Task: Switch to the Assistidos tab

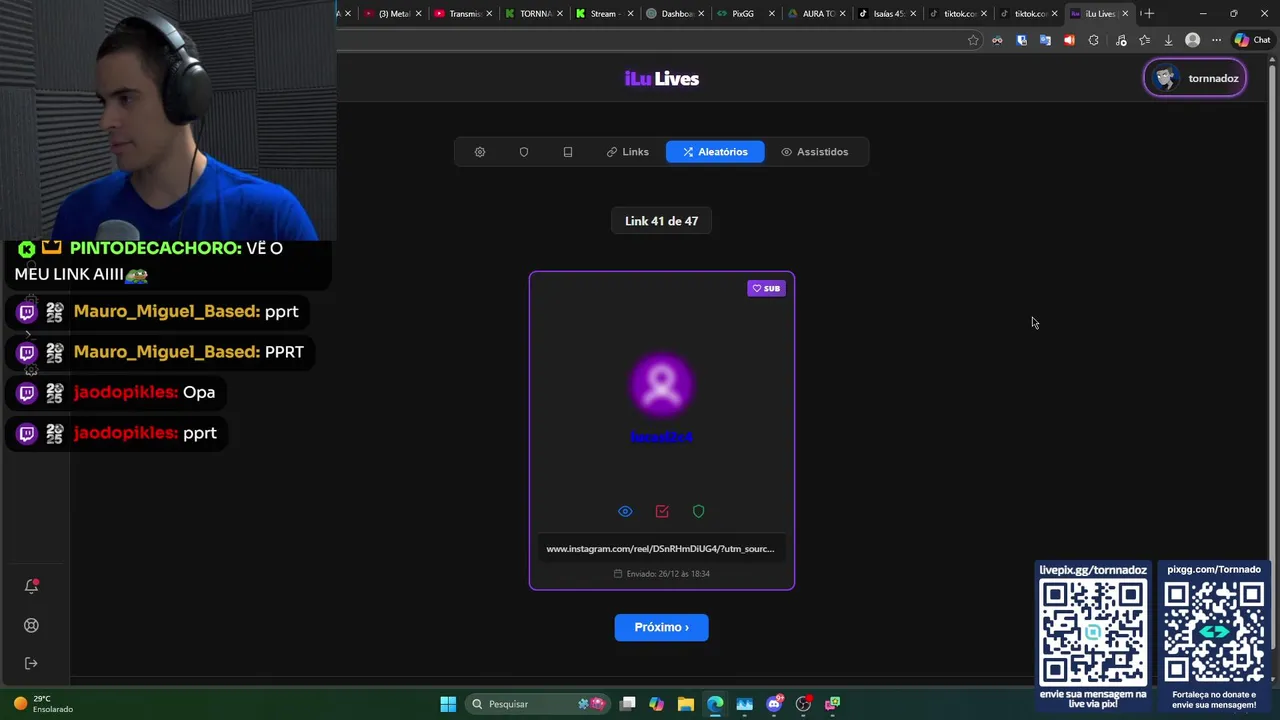Action: click(x=814, y=152)
